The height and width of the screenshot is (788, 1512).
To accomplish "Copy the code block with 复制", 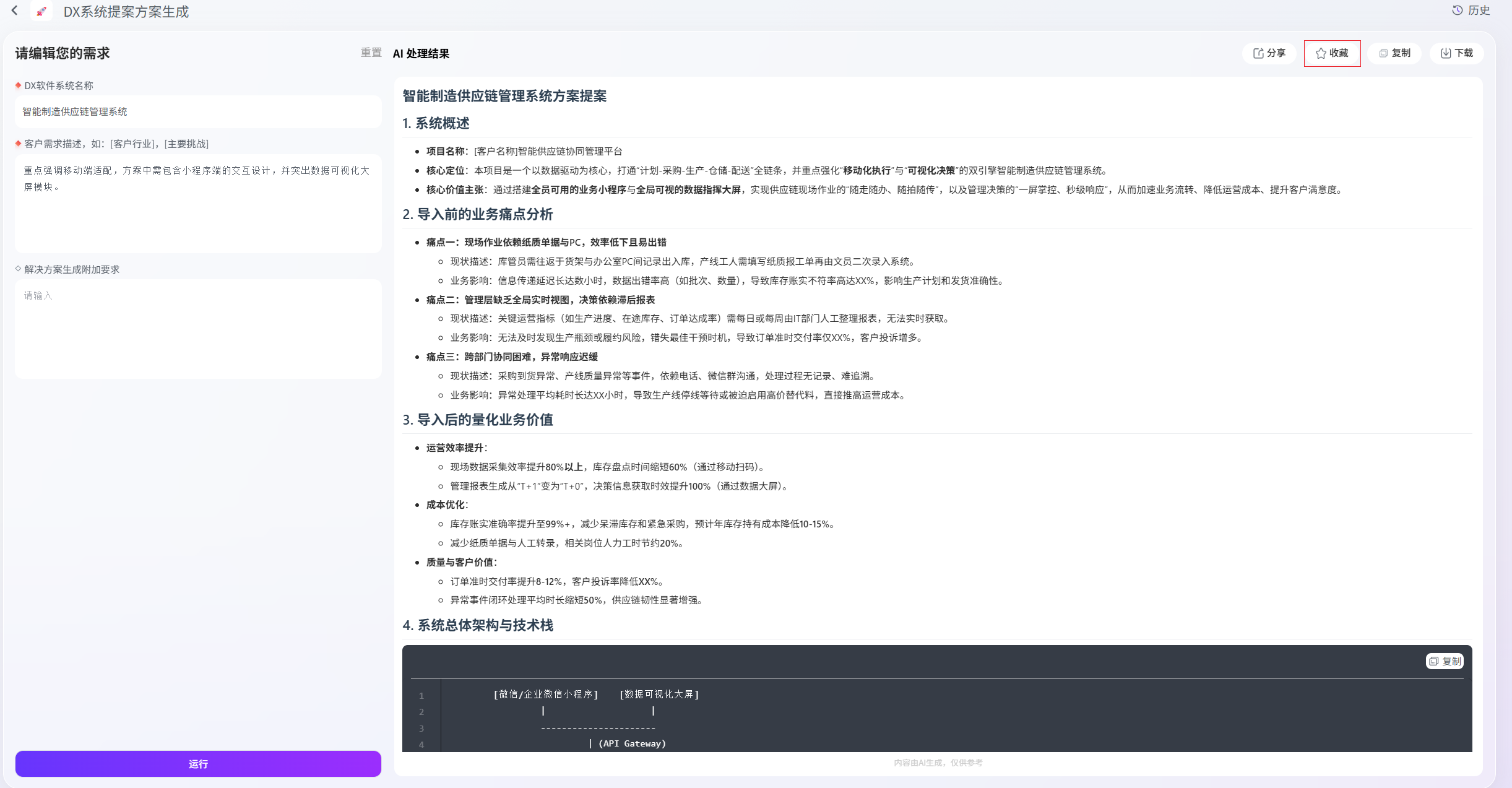I will (1445, 661).
